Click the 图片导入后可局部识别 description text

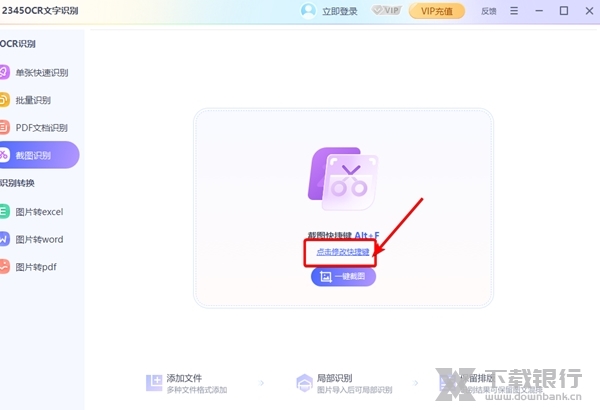pos(354,390)
